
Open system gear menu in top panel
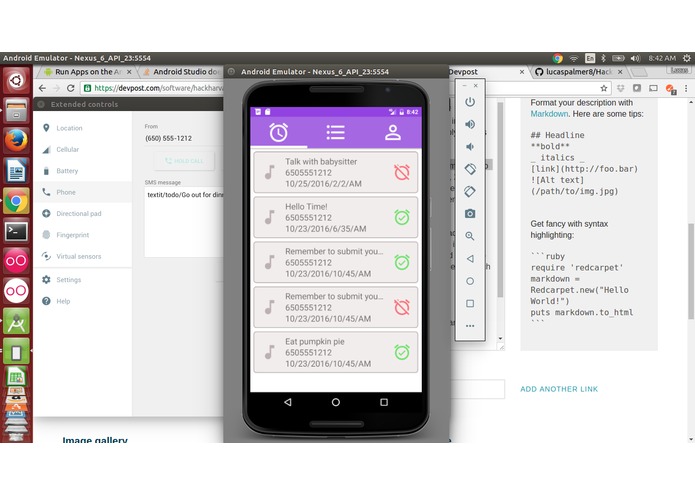687,58
